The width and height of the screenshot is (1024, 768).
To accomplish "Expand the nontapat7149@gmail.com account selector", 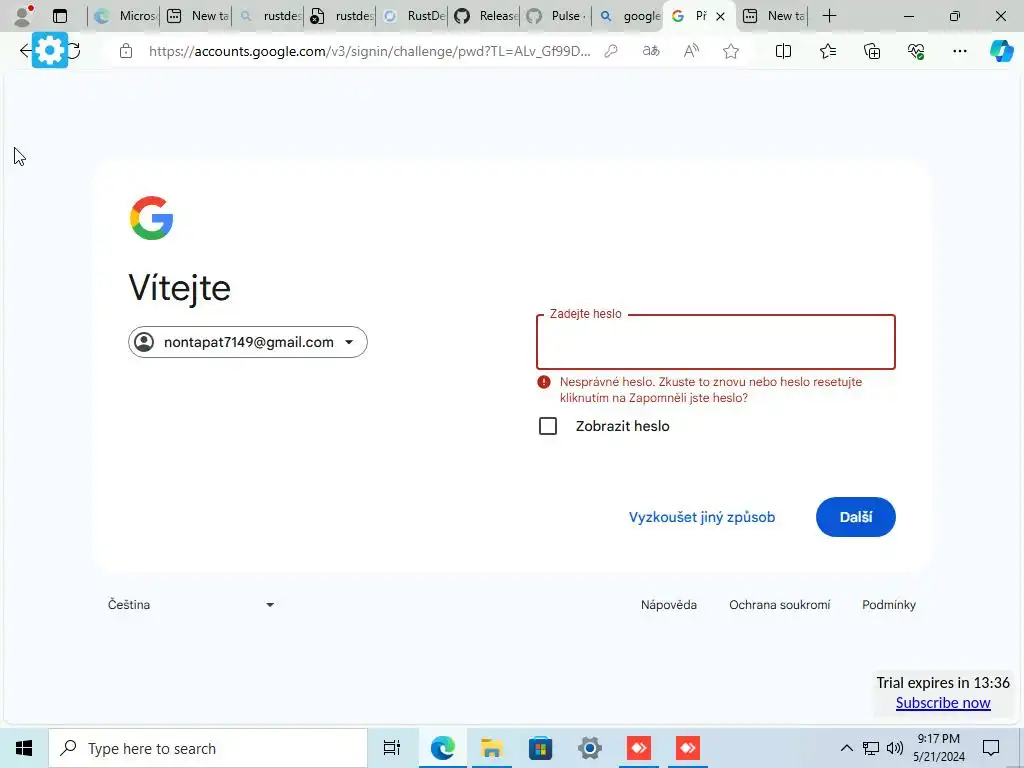I will [x=248, y=342].
